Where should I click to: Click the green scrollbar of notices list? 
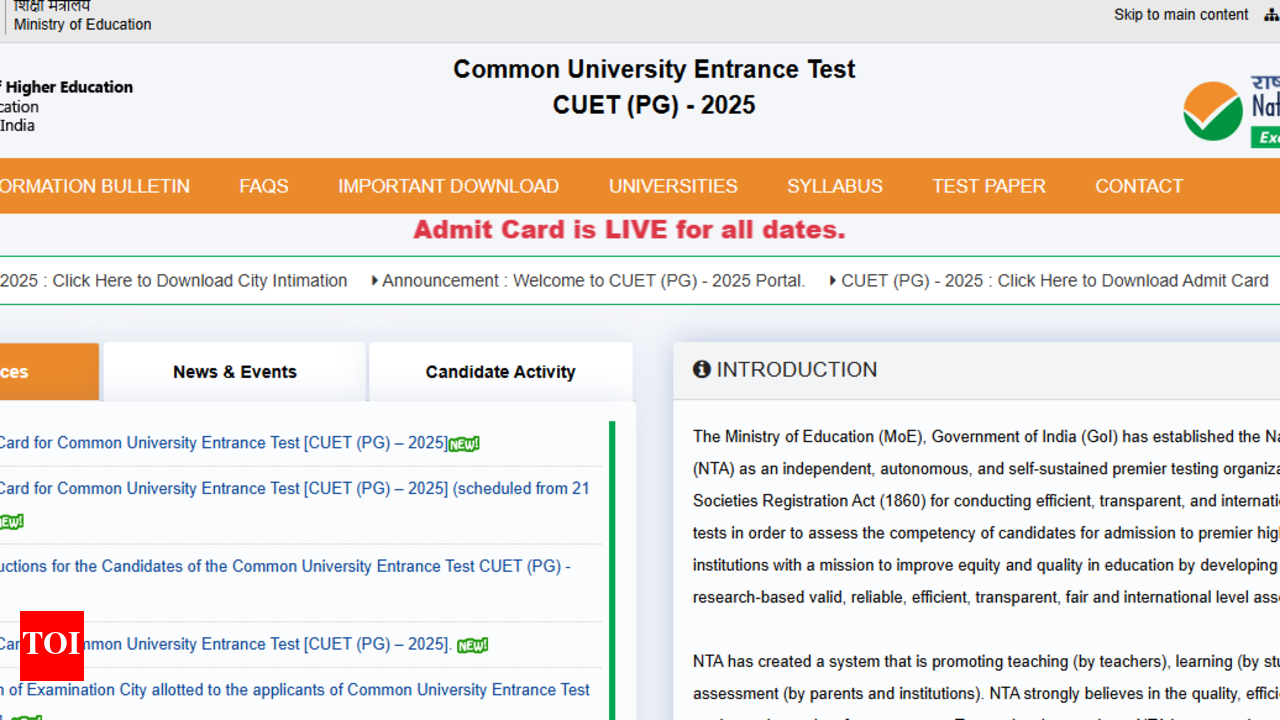pyautogui.click(x=612, y=560)
